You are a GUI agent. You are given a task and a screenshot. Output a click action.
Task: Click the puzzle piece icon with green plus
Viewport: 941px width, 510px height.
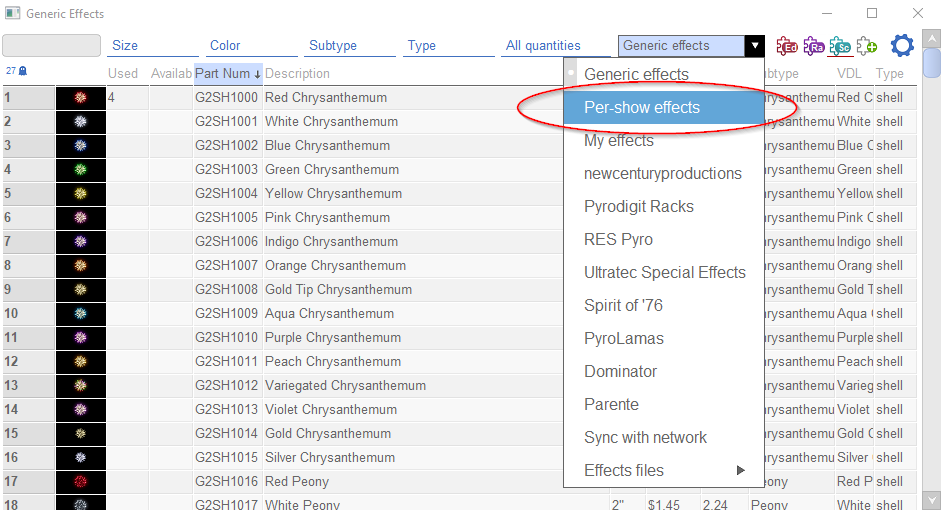[867, 46]
